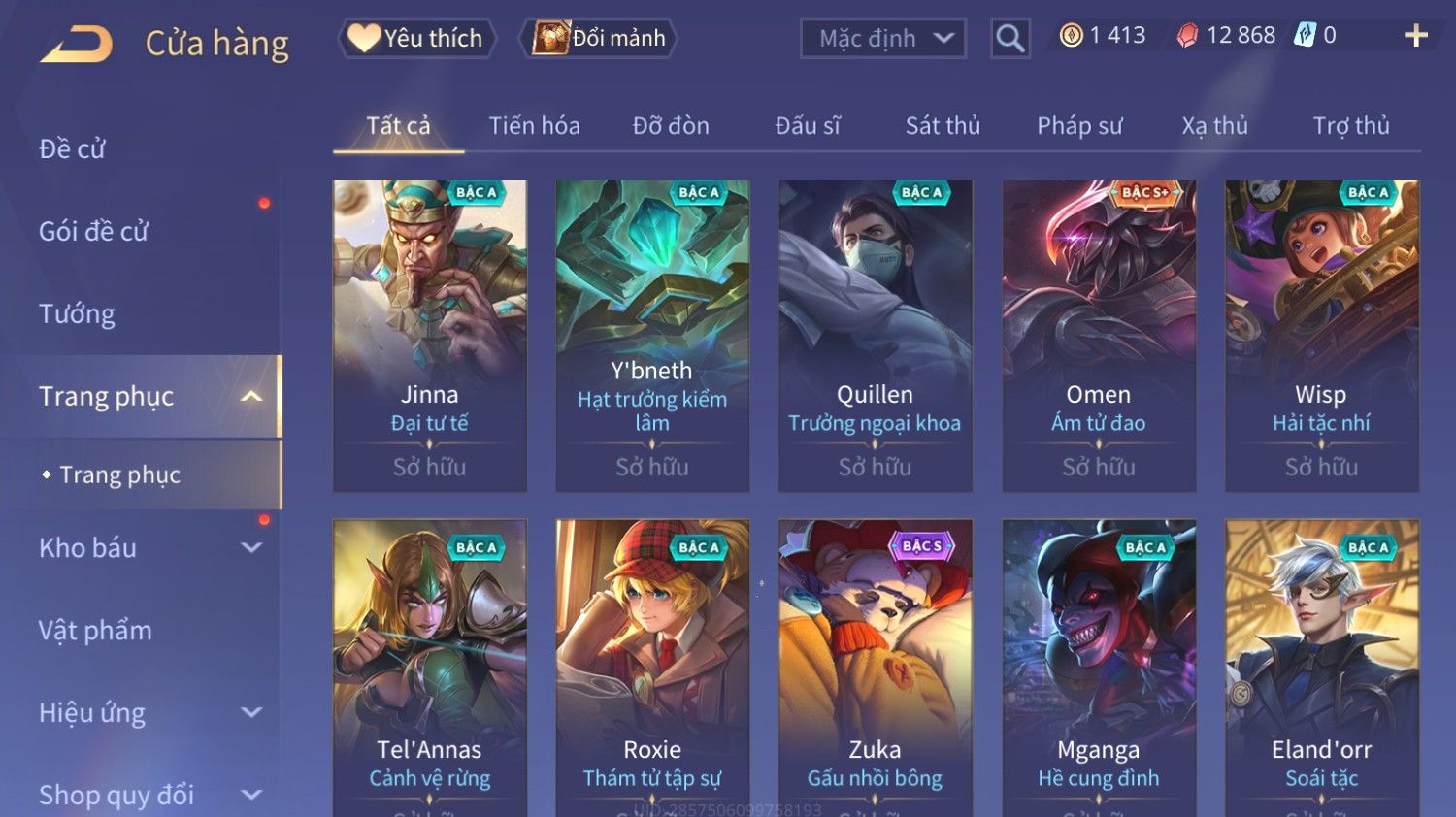
Task: Open the search magnifier icon
Action: (1009, 39)
